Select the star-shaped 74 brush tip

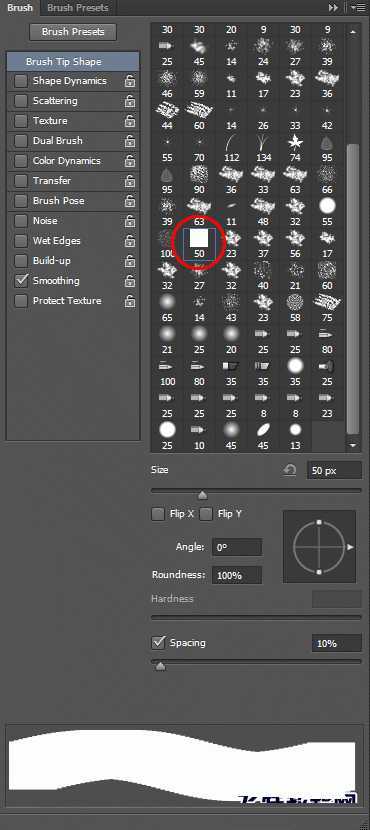pos(295,142)
